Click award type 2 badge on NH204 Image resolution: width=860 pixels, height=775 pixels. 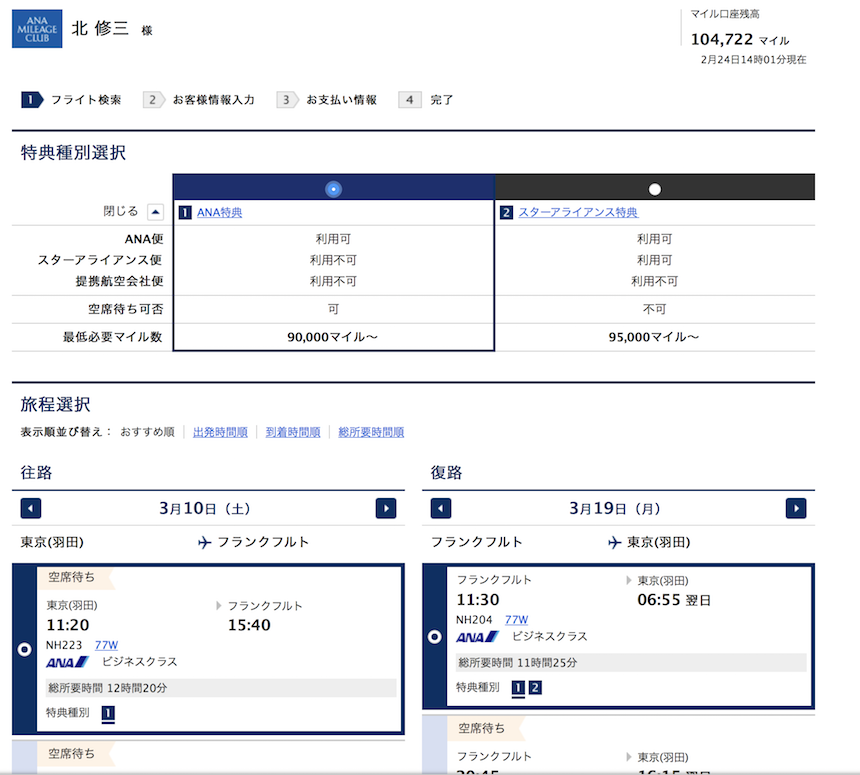click(x=535, y=688)
